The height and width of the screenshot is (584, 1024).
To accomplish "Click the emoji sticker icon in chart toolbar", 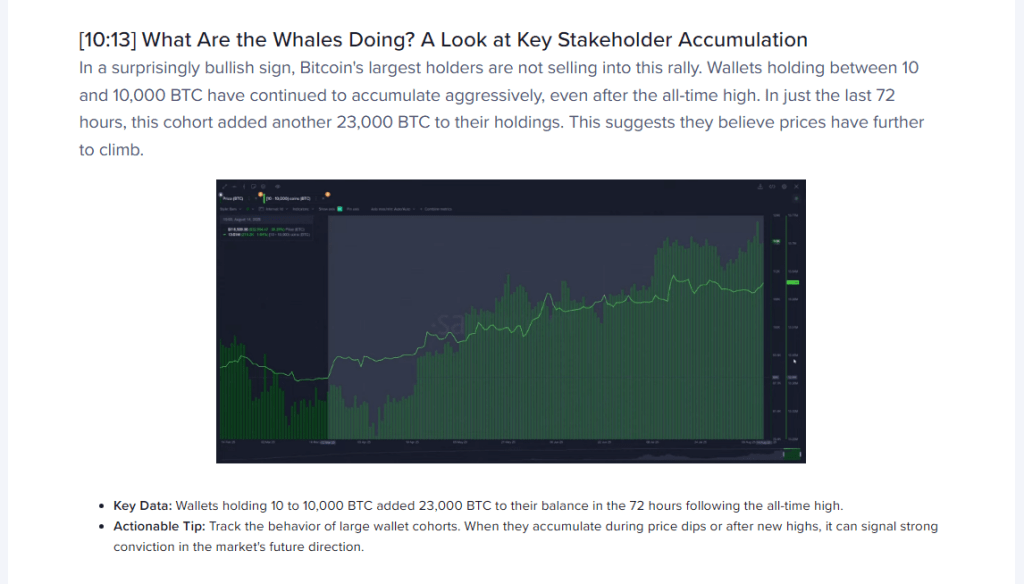I will point(265,186).
